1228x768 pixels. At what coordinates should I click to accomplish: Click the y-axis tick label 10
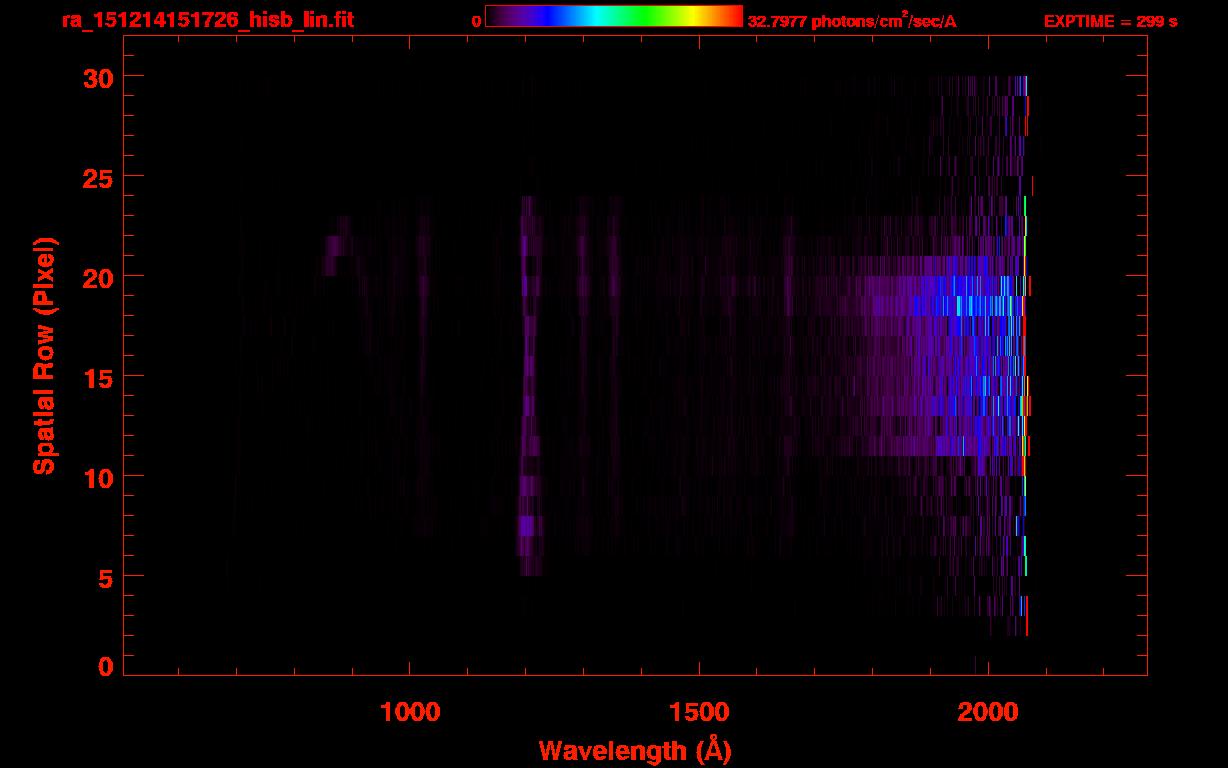click(98, 477)
